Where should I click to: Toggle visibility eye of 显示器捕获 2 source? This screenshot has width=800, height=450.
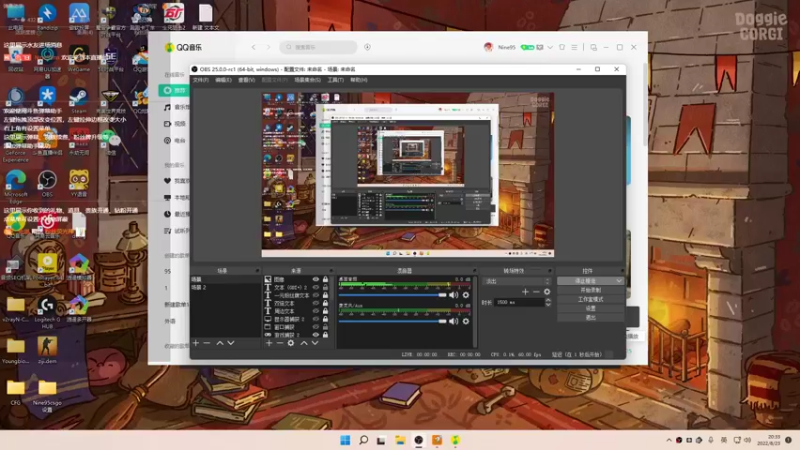[x=316, y=319]
